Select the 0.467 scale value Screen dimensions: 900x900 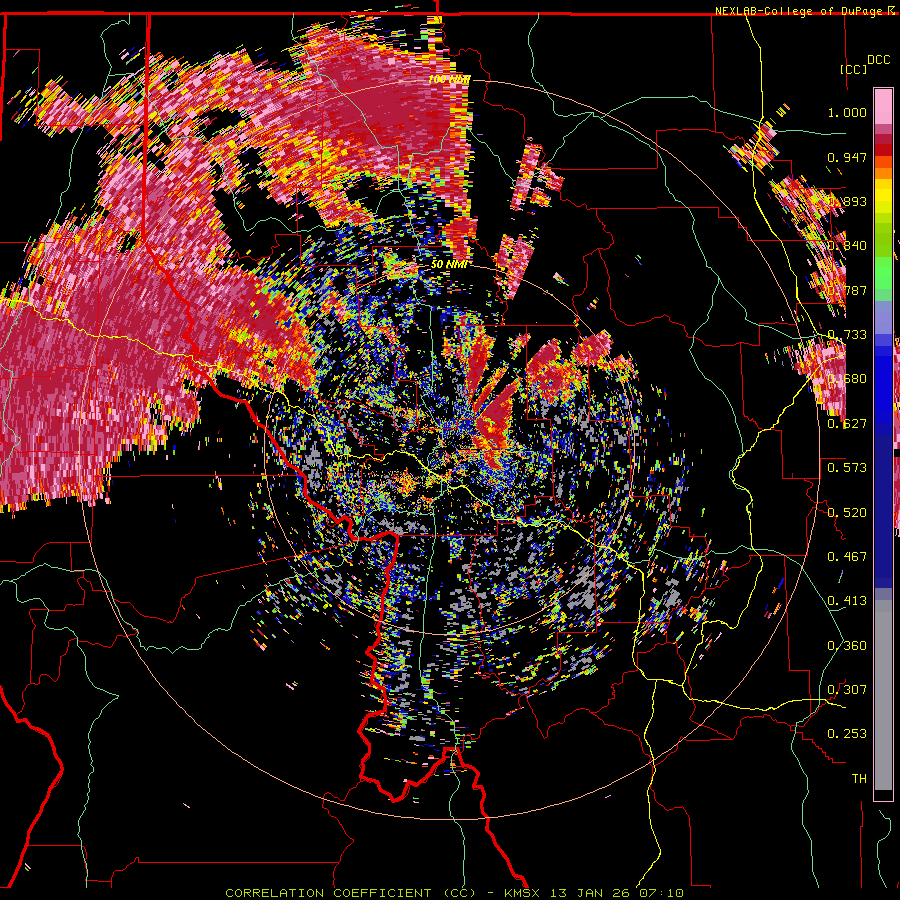[x=847, y=557]
